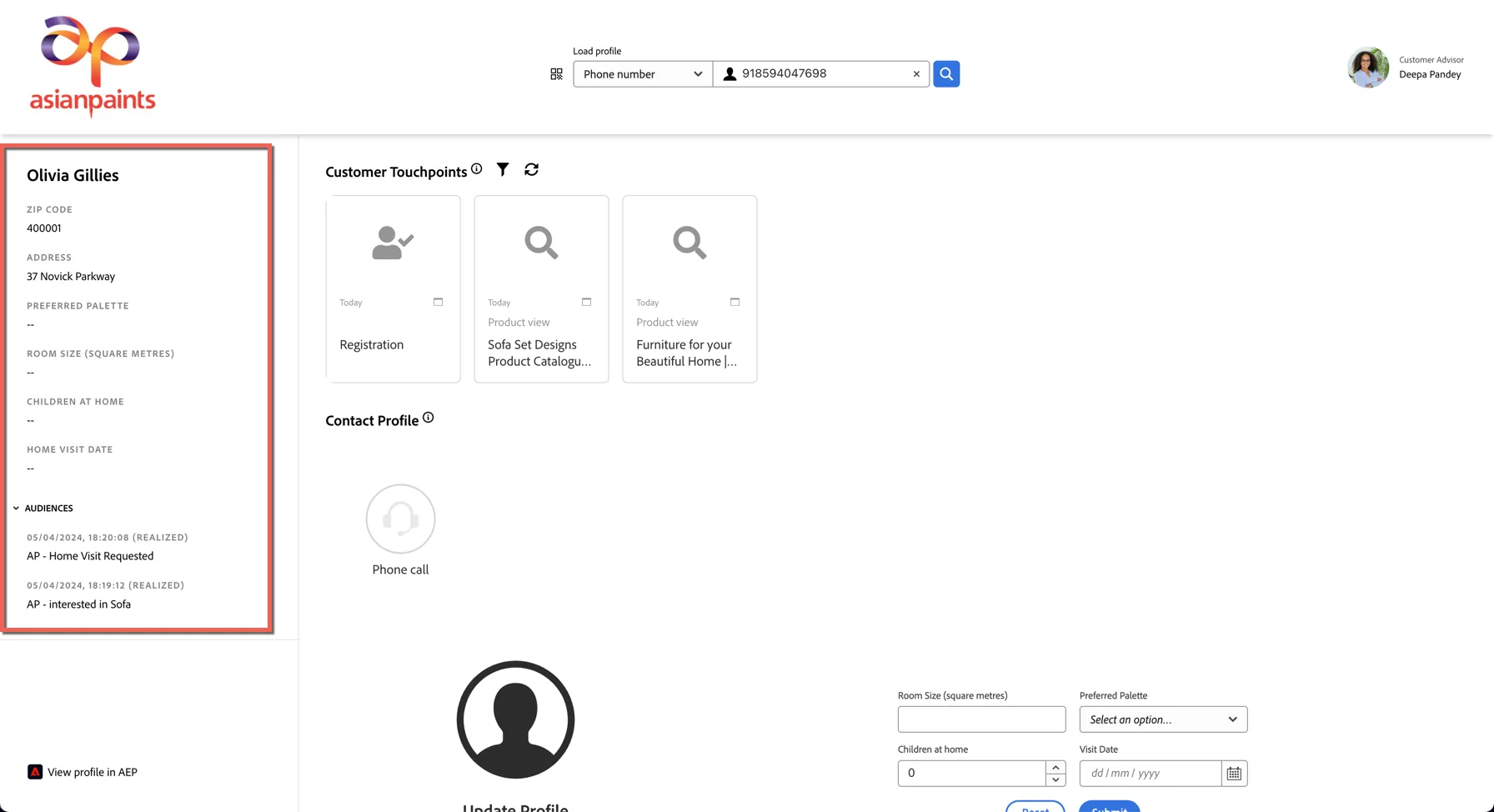Screen dimensions: 1494x812
Task: Click calendar icon on Furniture card
Action: coord(734,302)
